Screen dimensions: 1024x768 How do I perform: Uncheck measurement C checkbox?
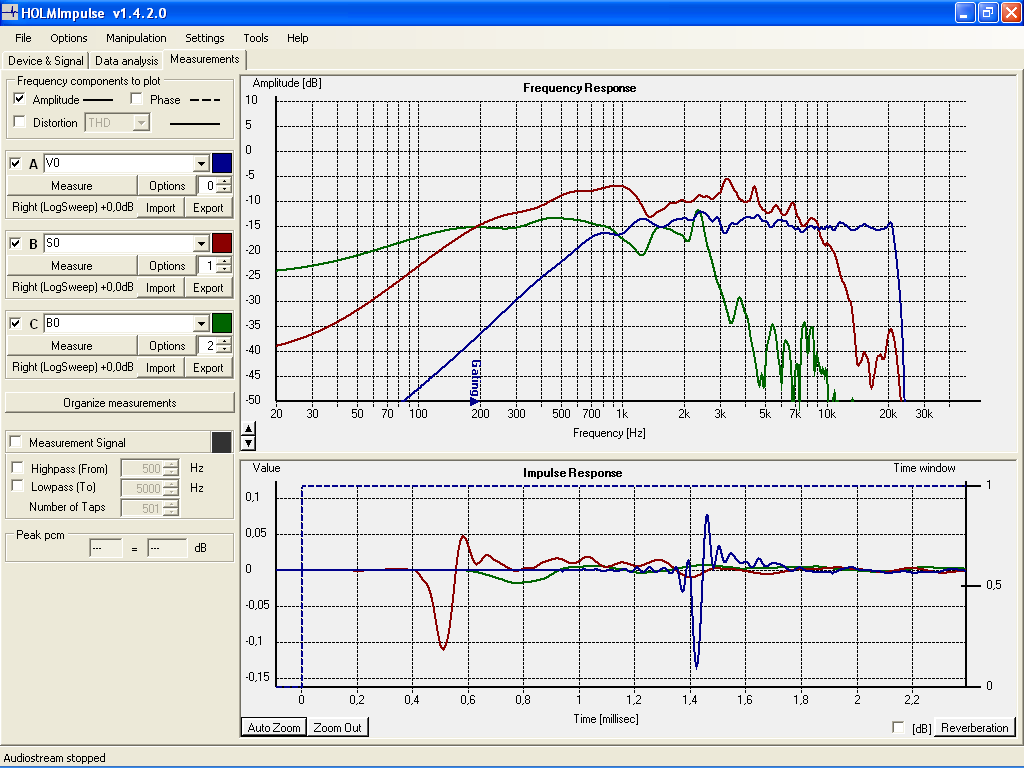(x=15, y=323)
